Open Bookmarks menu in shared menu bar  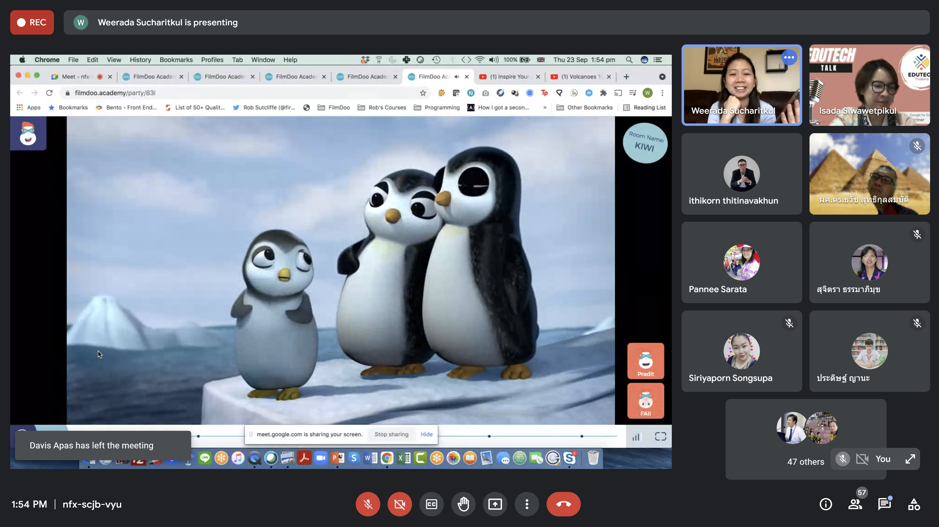[x=176, y=60]
